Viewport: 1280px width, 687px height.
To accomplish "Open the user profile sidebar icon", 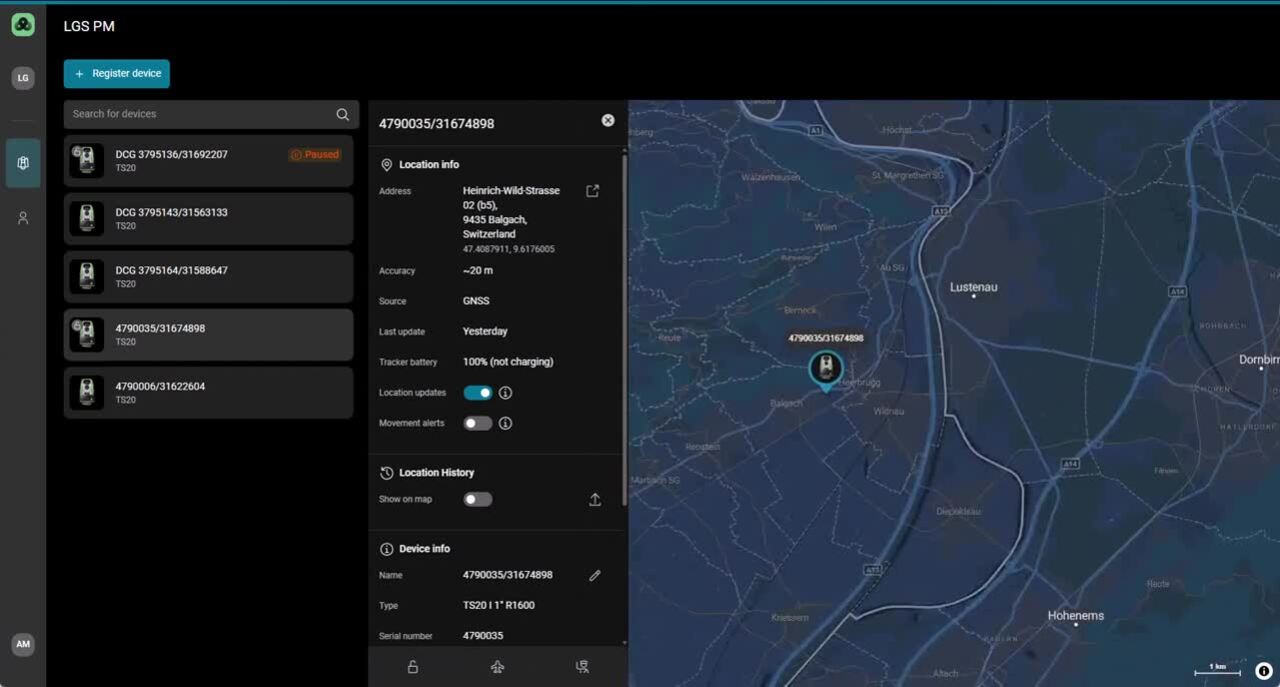I will pos(23,218).
